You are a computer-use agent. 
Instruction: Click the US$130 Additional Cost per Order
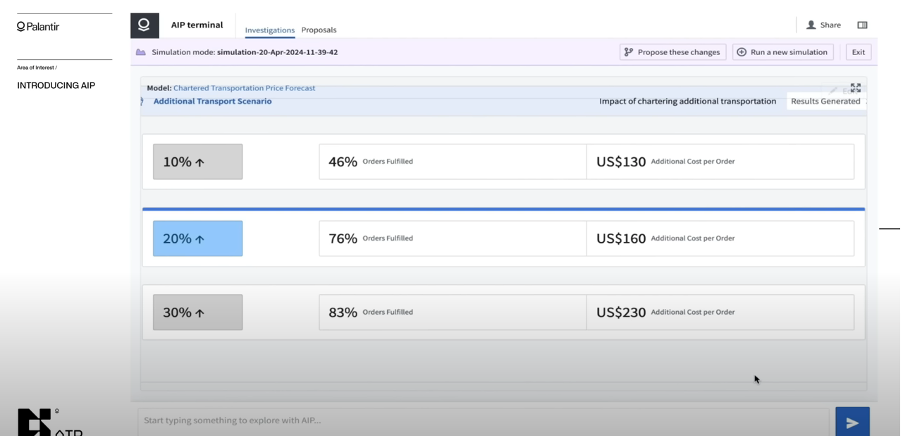(720, 161)
